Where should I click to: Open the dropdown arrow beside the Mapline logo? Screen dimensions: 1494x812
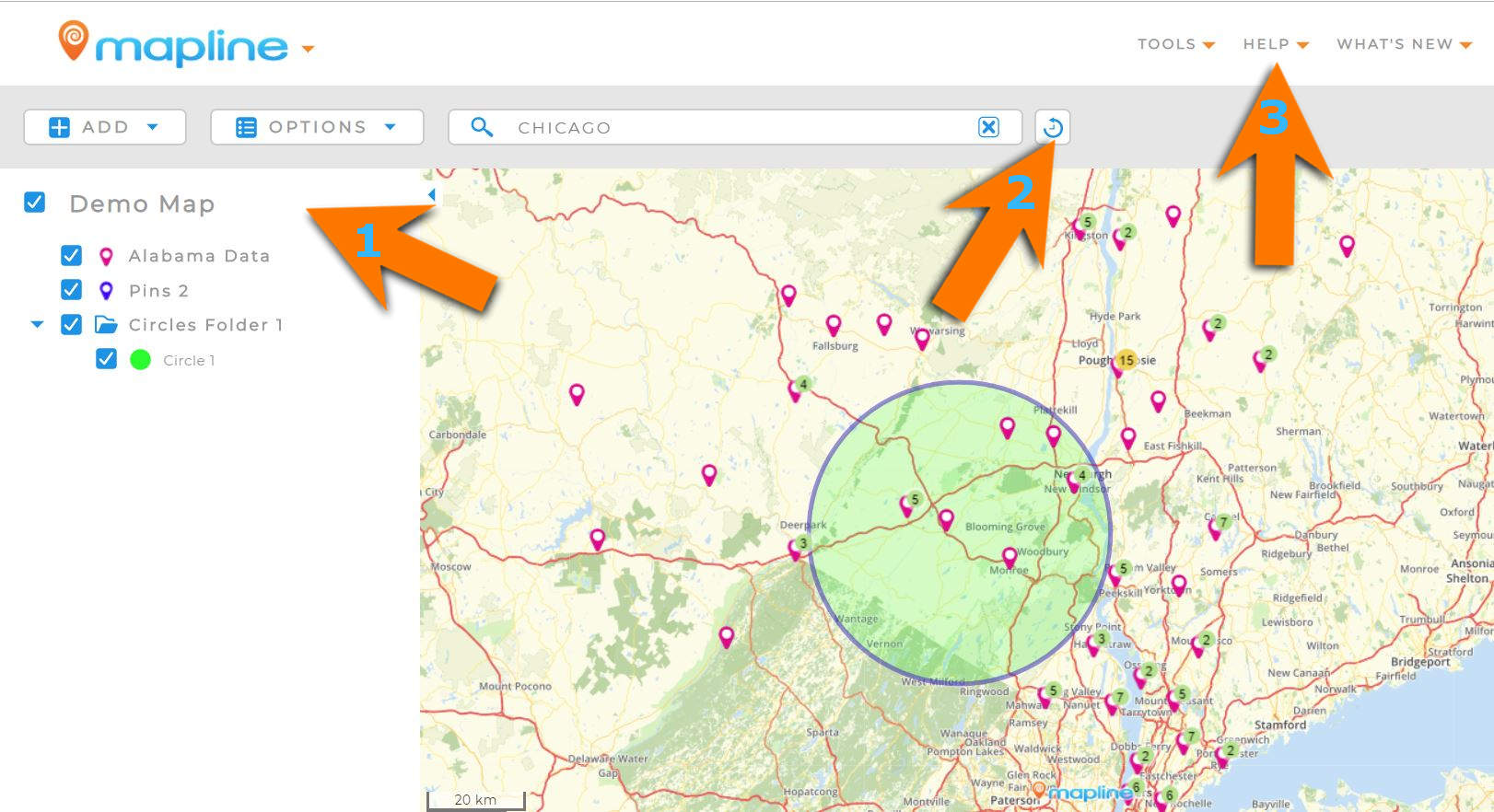point(308,49)
